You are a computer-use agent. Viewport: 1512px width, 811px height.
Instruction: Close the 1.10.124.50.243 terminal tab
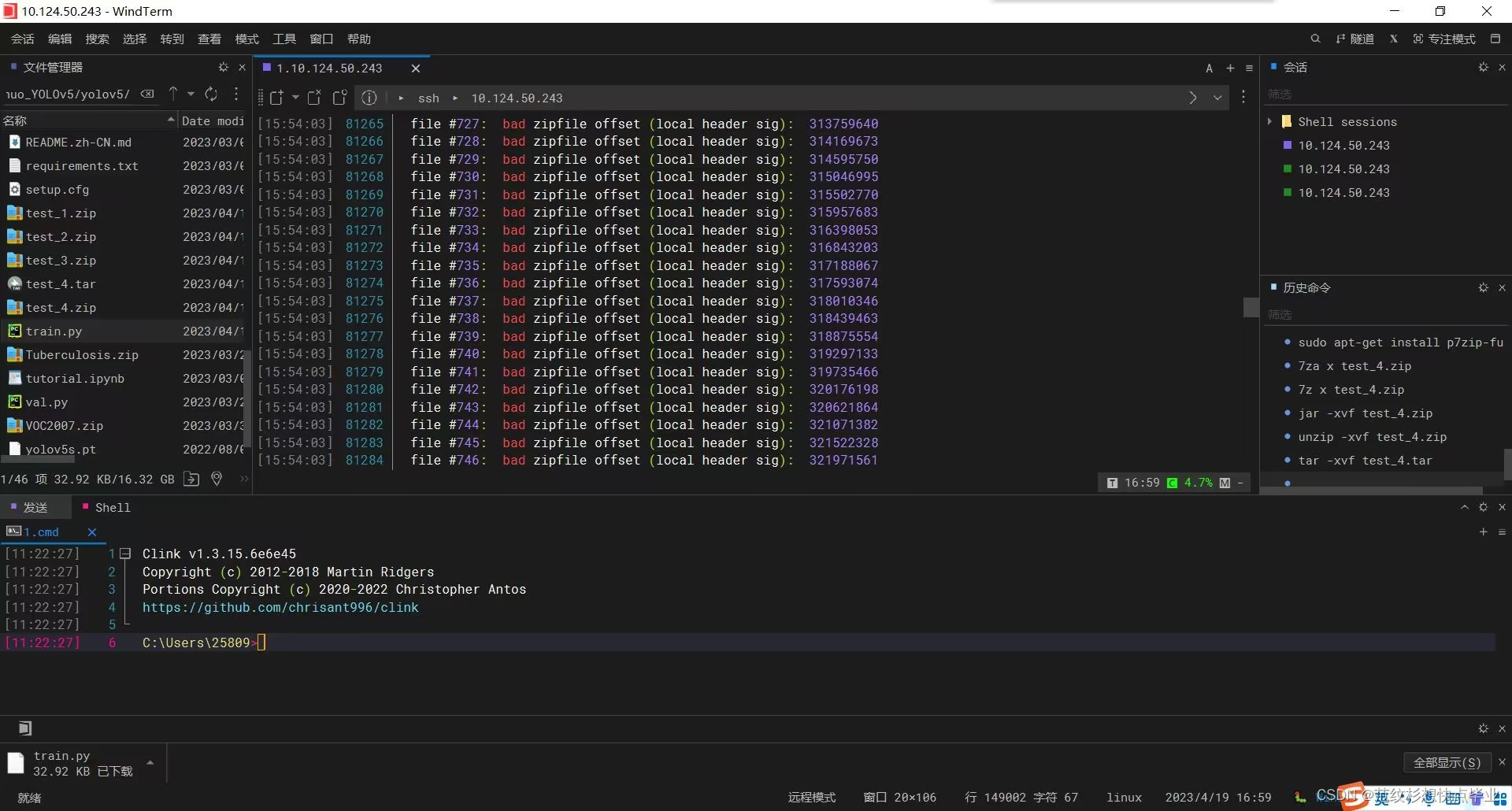[x=416, y=69]
